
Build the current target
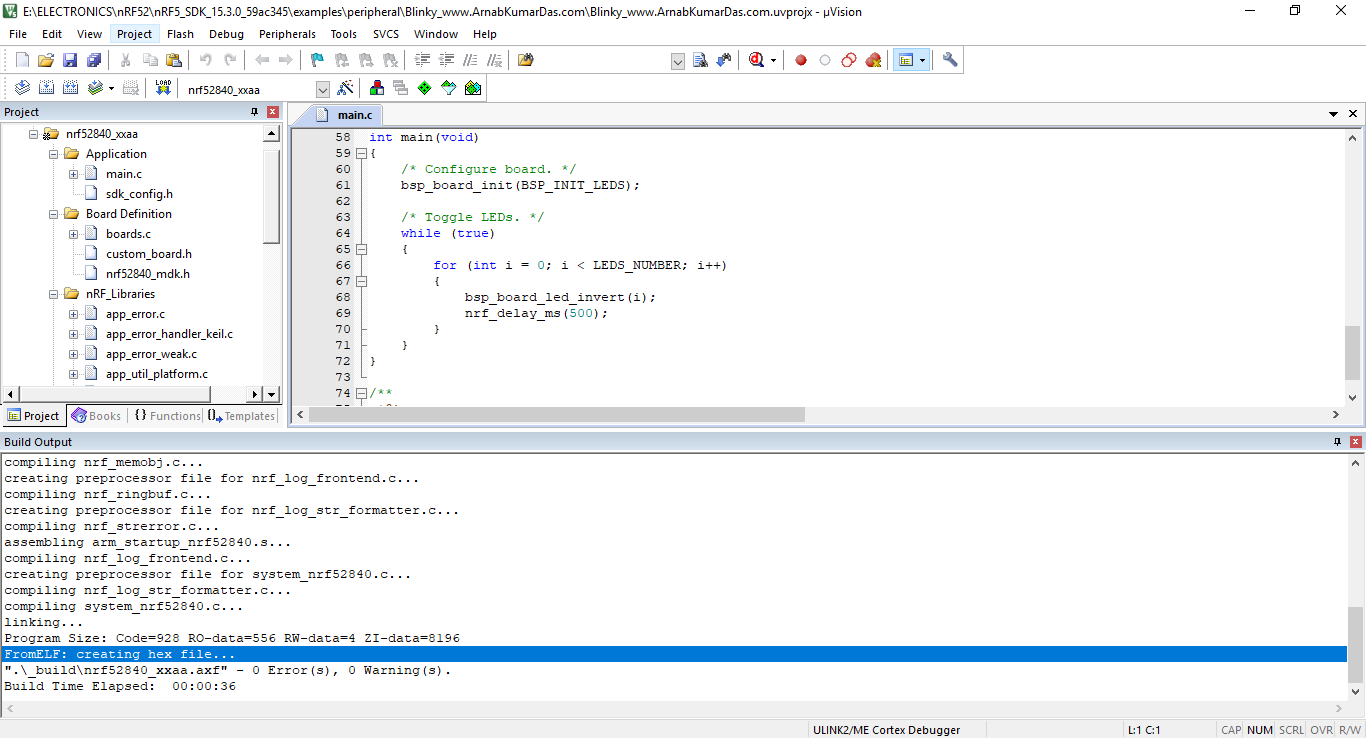pyautogui.click(x=45, y=87)
